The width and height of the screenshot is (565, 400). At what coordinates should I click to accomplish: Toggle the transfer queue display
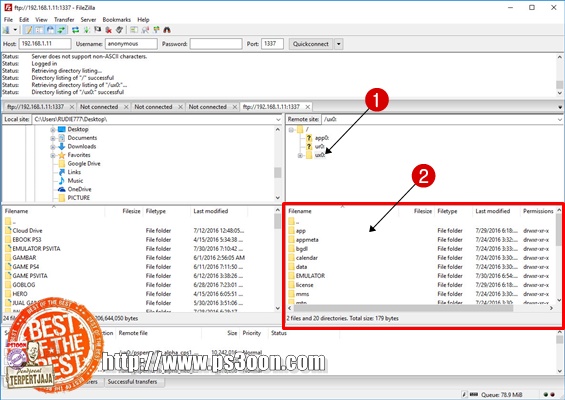[x=62, y=30]
